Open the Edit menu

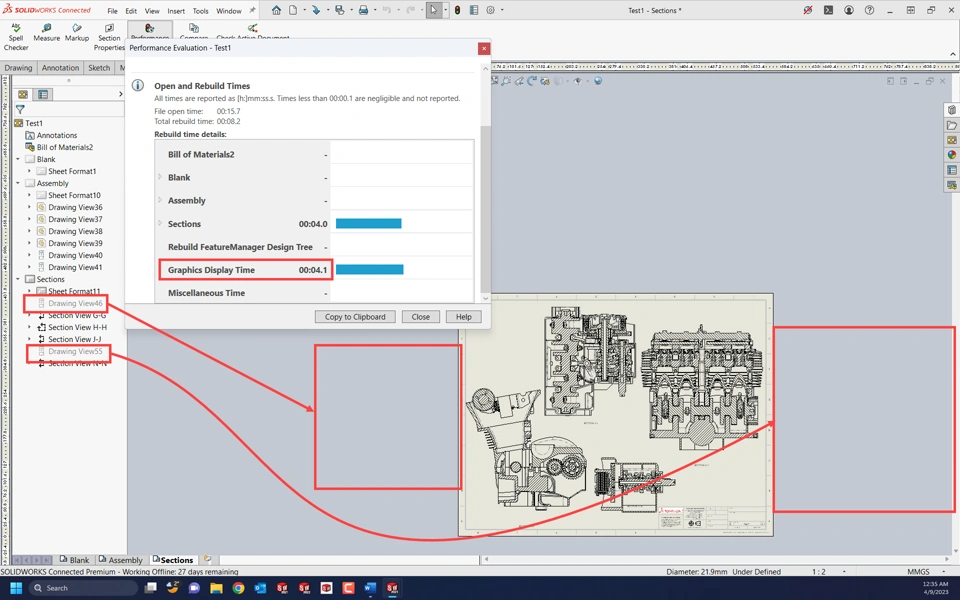tap(131, 11)
